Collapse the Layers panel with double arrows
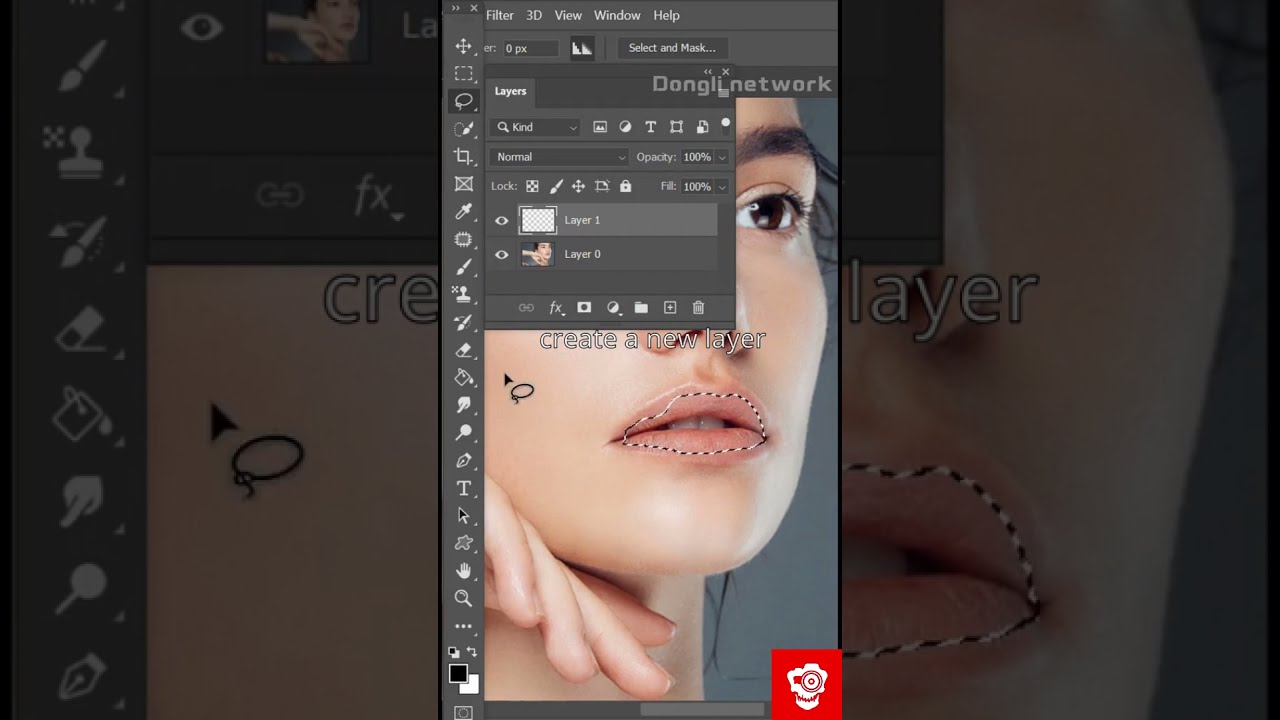The width and height of the screenshot is (1280, 720). tap(708, 71)
